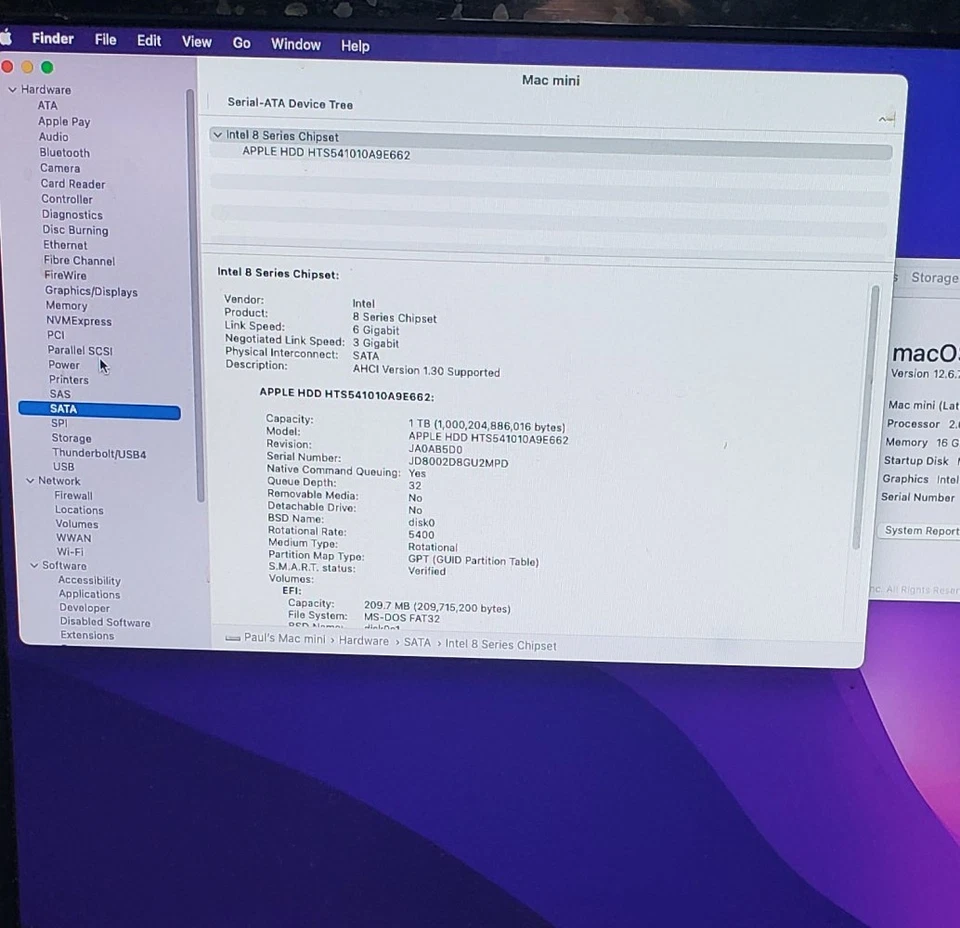Select Firewall in the Network section
Screen dimensions: 960x928
[72, 495]
